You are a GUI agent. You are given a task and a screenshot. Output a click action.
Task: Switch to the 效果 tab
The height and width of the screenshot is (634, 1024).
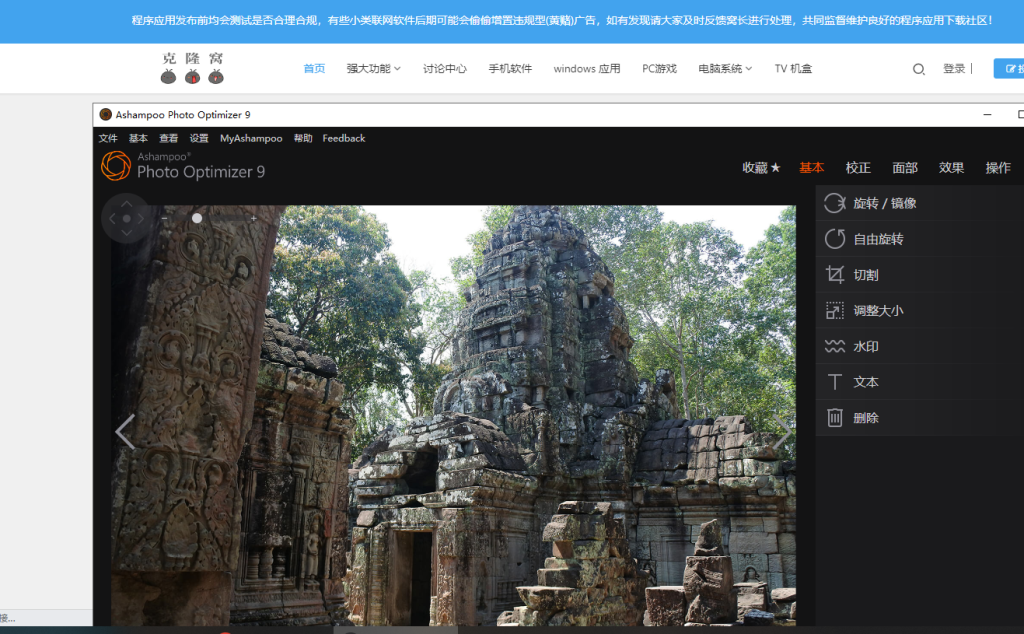(952, 168)
